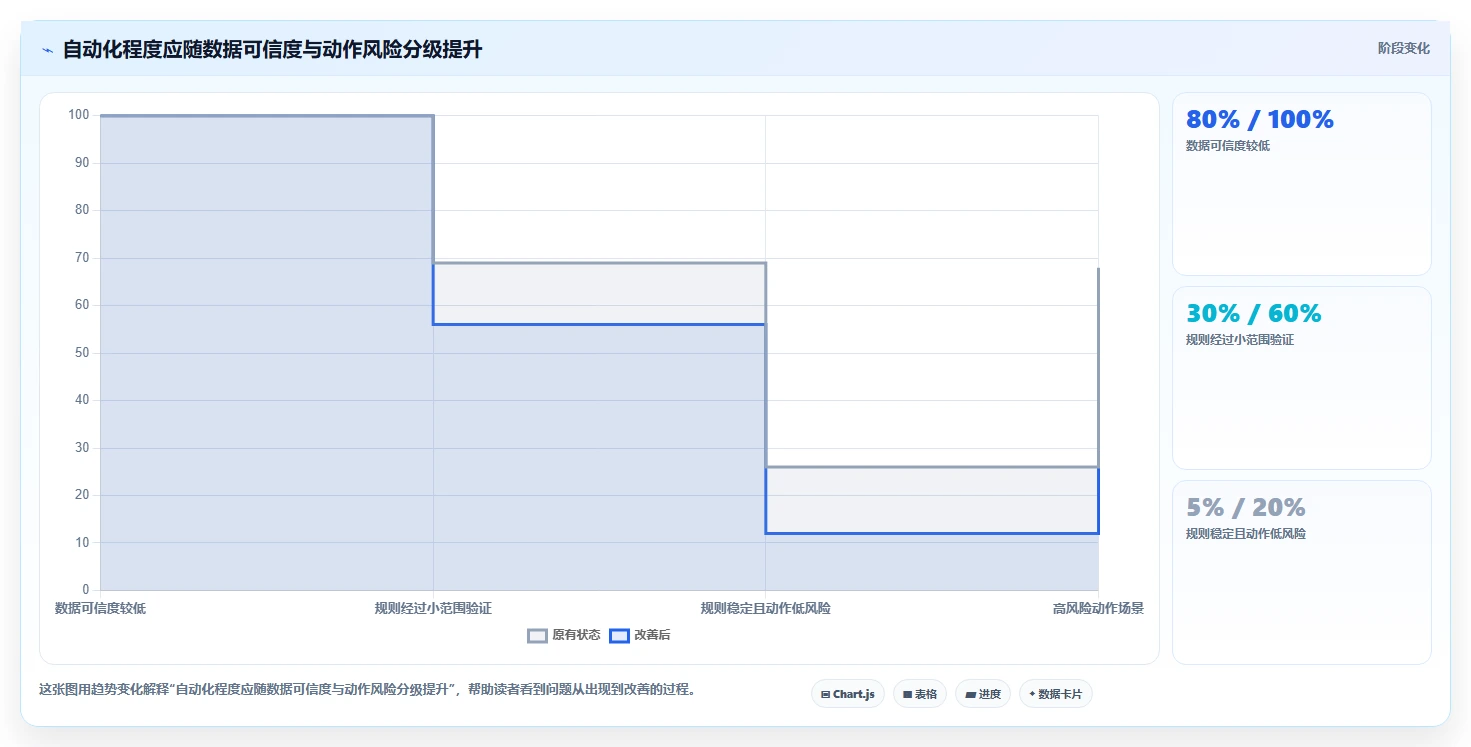Viewport: 1471px width, 747px height.
Task: Toggle the 原有状态 legend entry
Action: (564, 635)
